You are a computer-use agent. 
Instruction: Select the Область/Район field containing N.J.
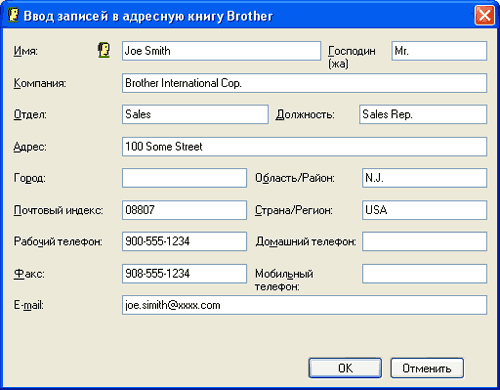[425, 178]
